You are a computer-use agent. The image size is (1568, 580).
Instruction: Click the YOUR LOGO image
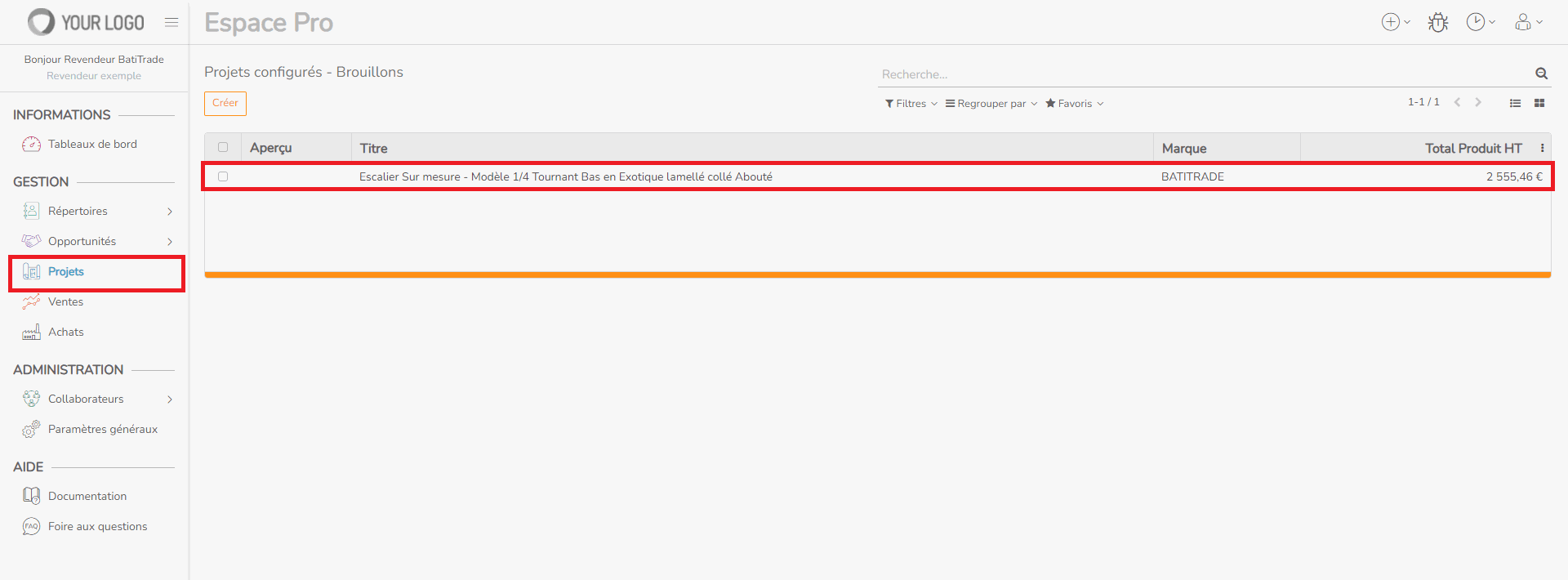86,22
